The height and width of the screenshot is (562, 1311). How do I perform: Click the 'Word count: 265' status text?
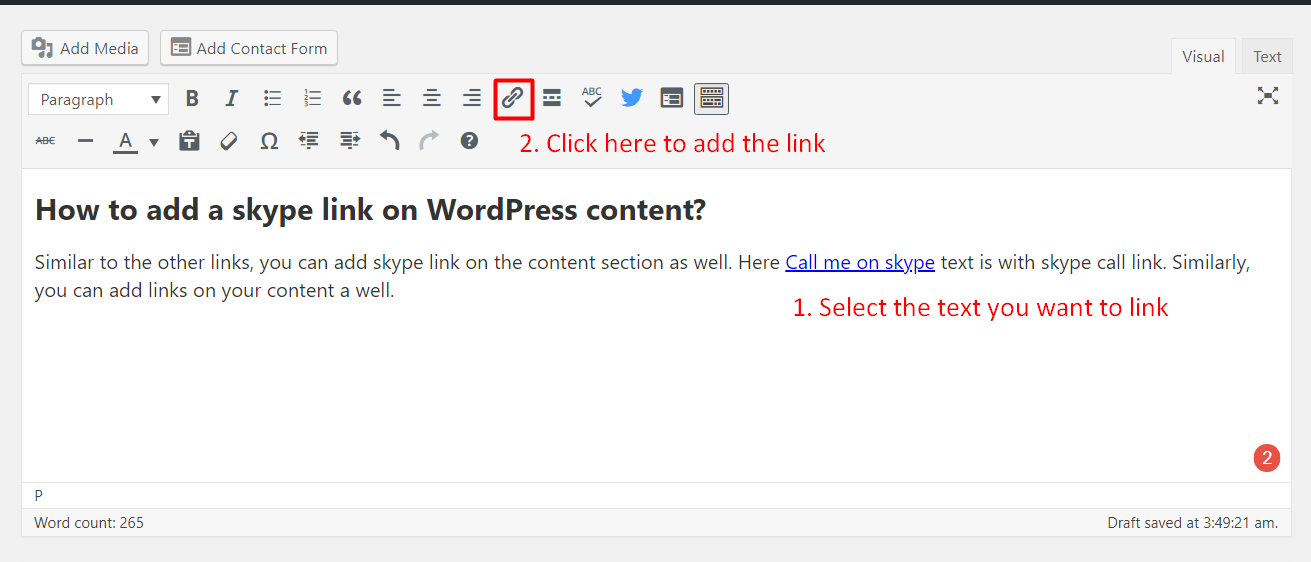coord(89,523)
